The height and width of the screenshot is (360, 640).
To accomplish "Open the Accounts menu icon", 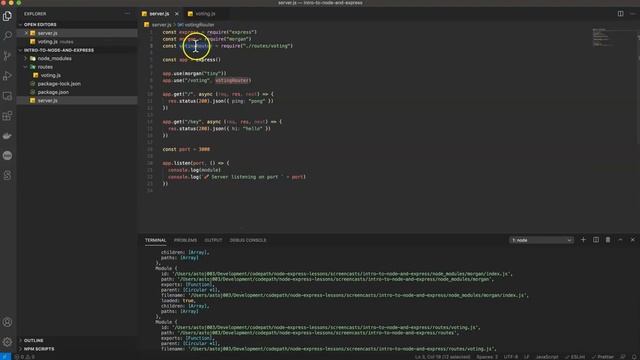I will coord(7,322).
